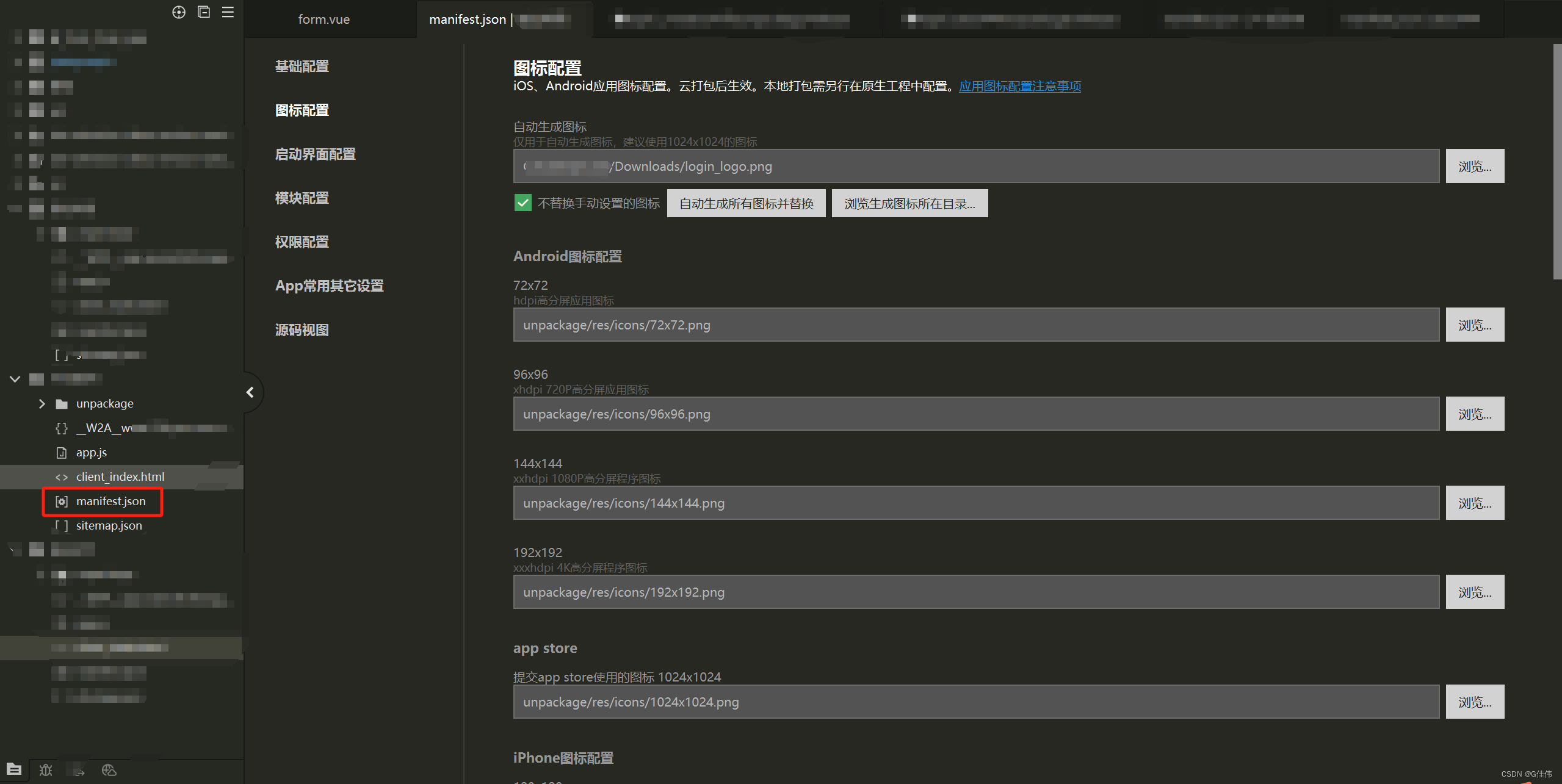Screen dimensions: 1562x784
Task: Collapse sidebar with the left arrow handle
Action: (250, 392)
